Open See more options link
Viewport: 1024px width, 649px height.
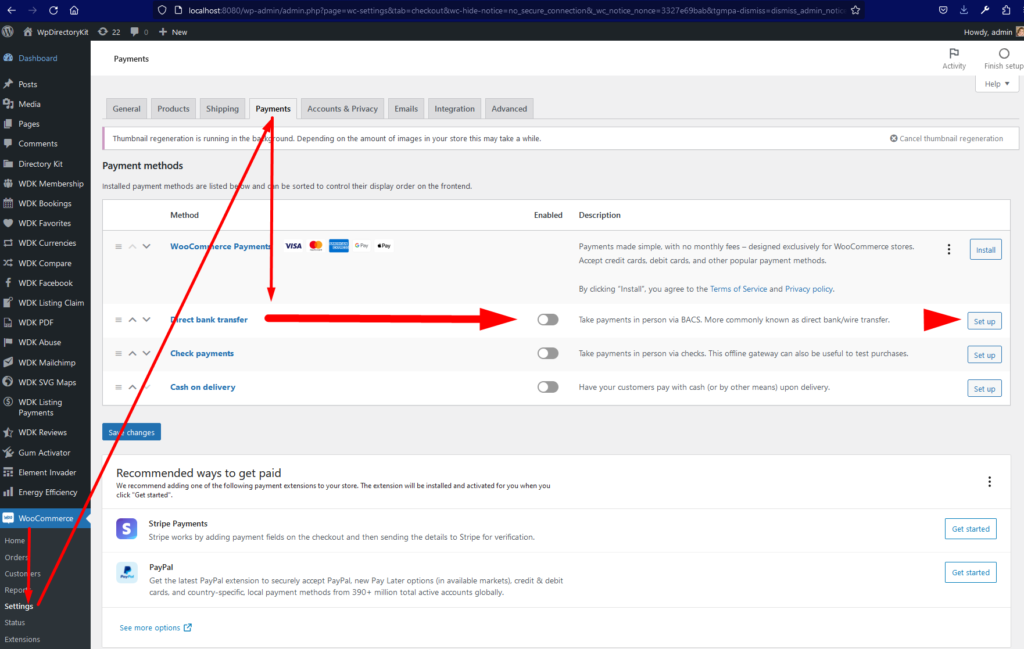click(155, 627)
